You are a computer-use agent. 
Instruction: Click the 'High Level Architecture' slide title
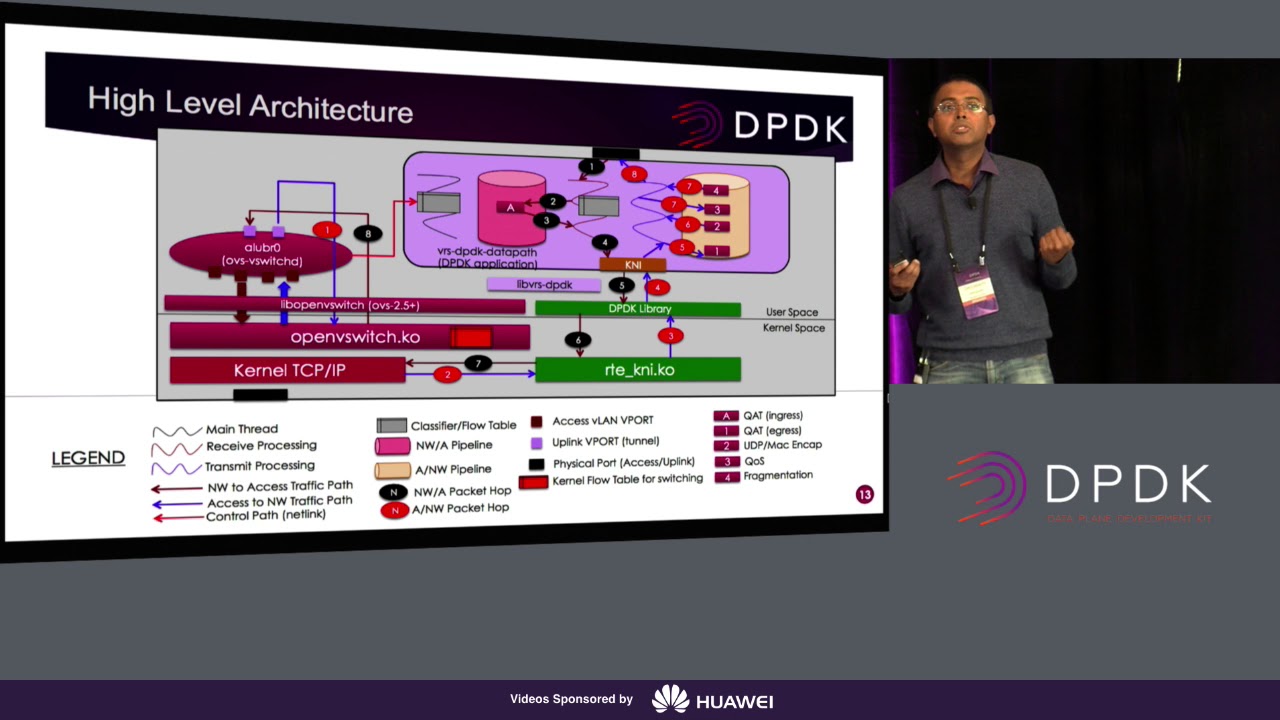point(250,104)
